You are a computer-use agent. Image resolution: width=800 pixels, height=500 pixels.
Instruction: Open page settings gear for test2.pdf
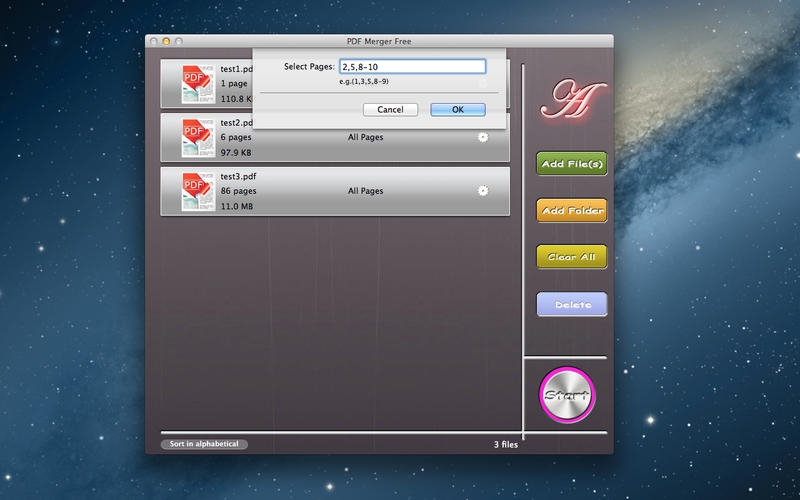(x=483, y=137)
